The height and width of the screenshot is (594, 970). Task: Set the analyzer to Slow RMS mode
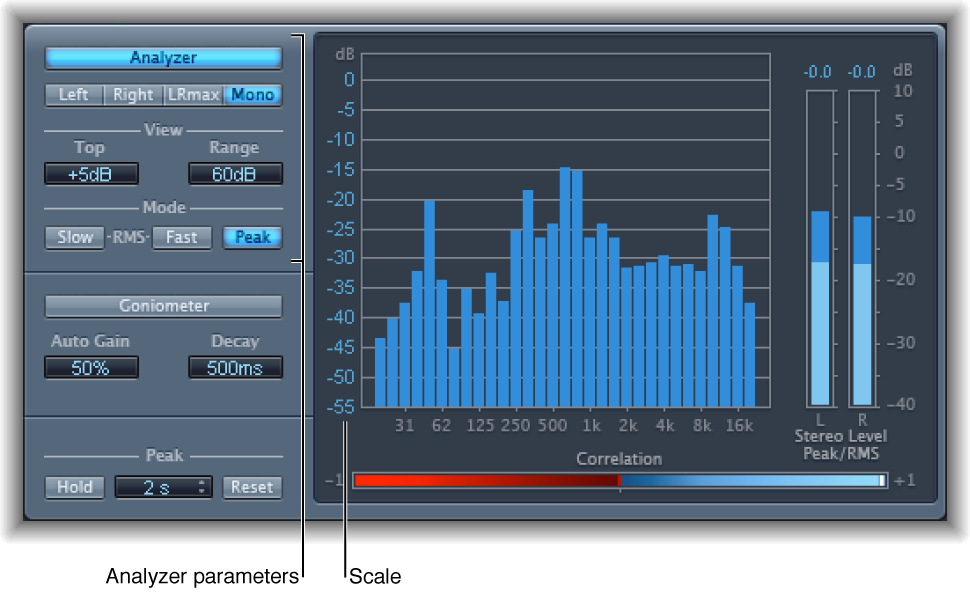74,237
